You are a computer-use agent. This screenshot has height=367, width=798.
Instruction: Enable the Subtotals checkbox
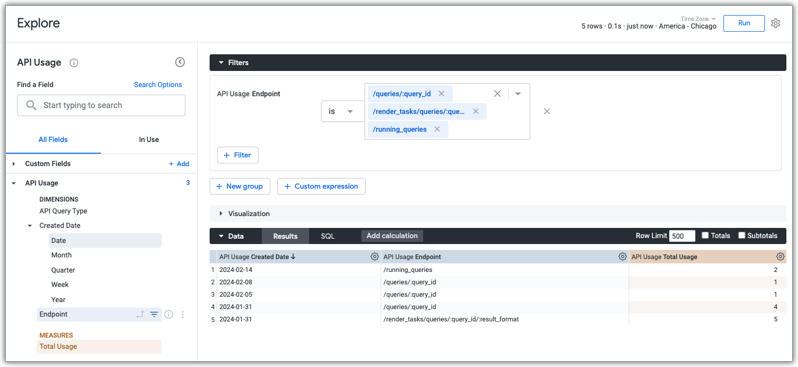[742, 235]
